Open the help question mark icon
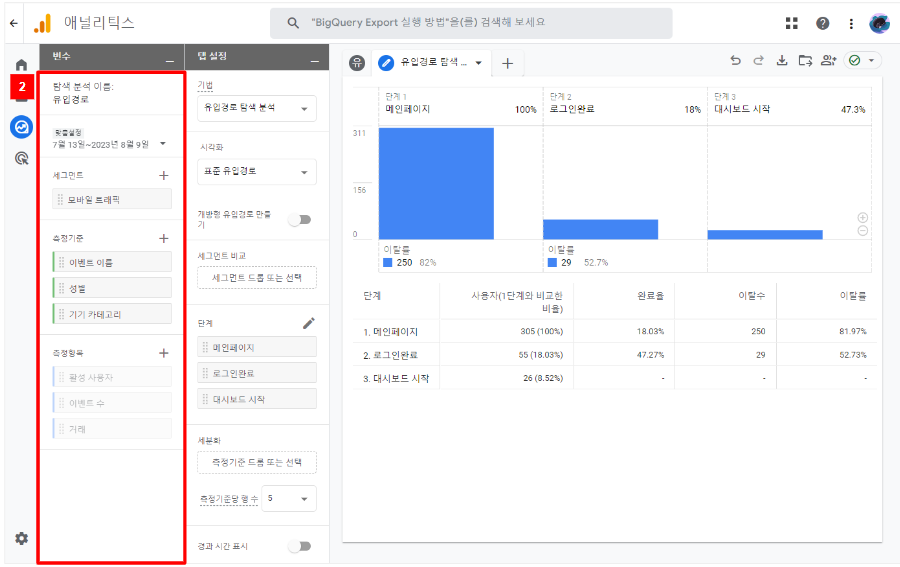Screen dimensions: 900x567 823,23
